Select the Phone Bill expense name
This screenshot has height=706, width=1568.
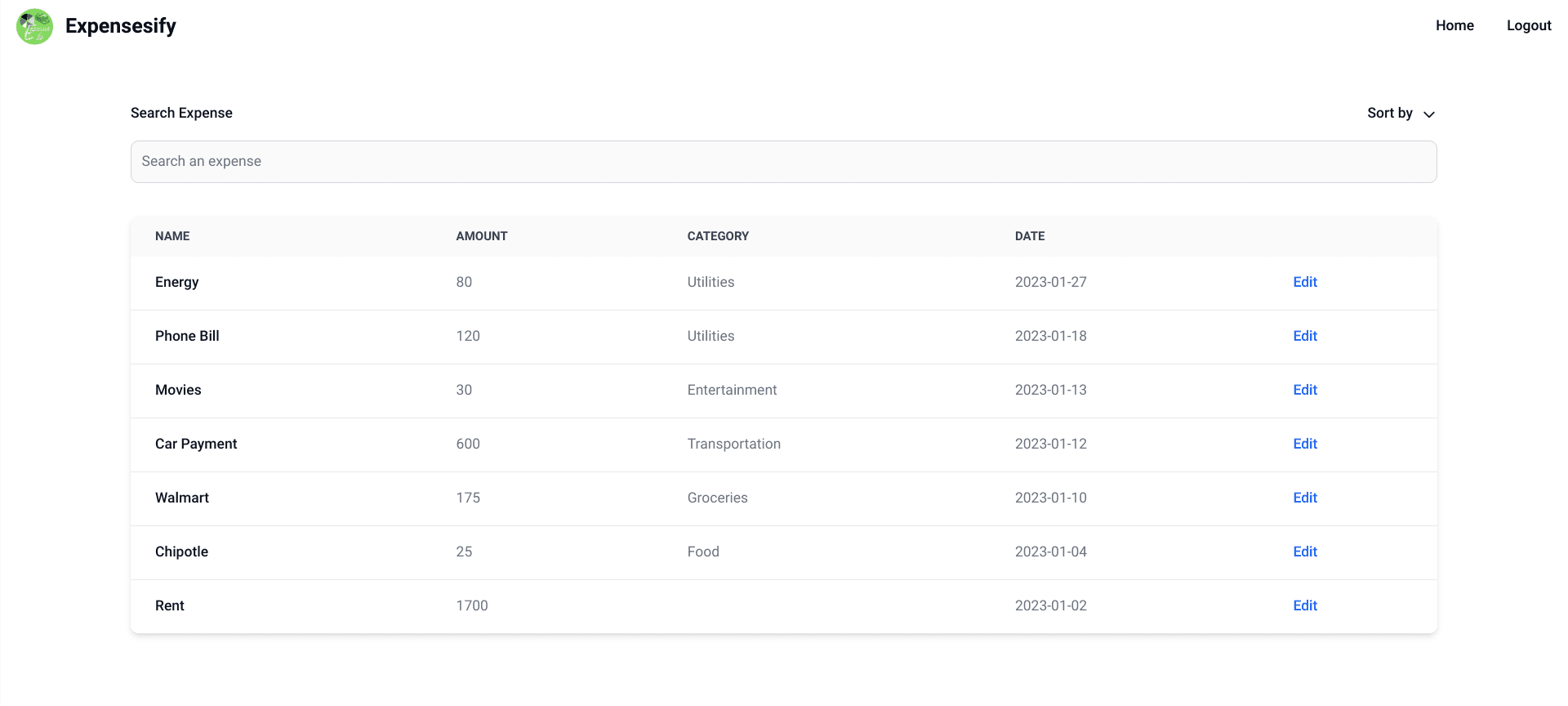click(x=187, y=336)
